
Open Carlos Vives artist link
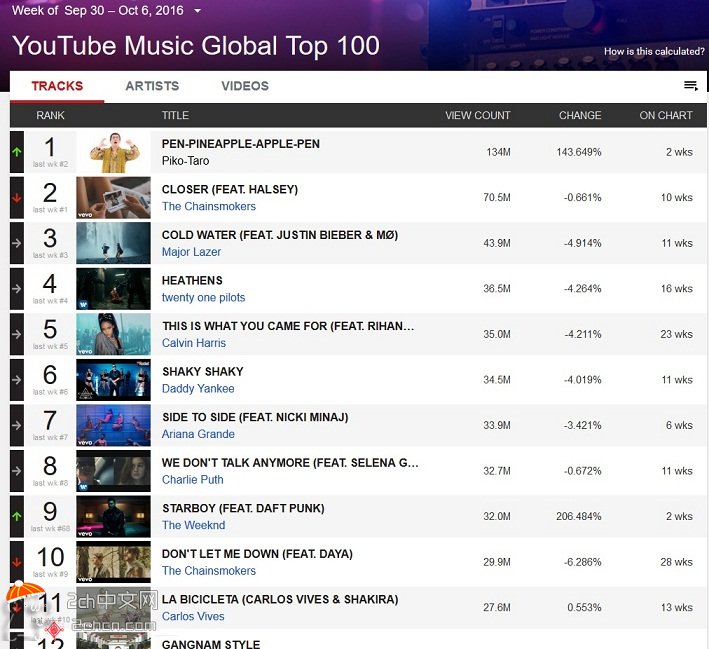tap(193, 616)
